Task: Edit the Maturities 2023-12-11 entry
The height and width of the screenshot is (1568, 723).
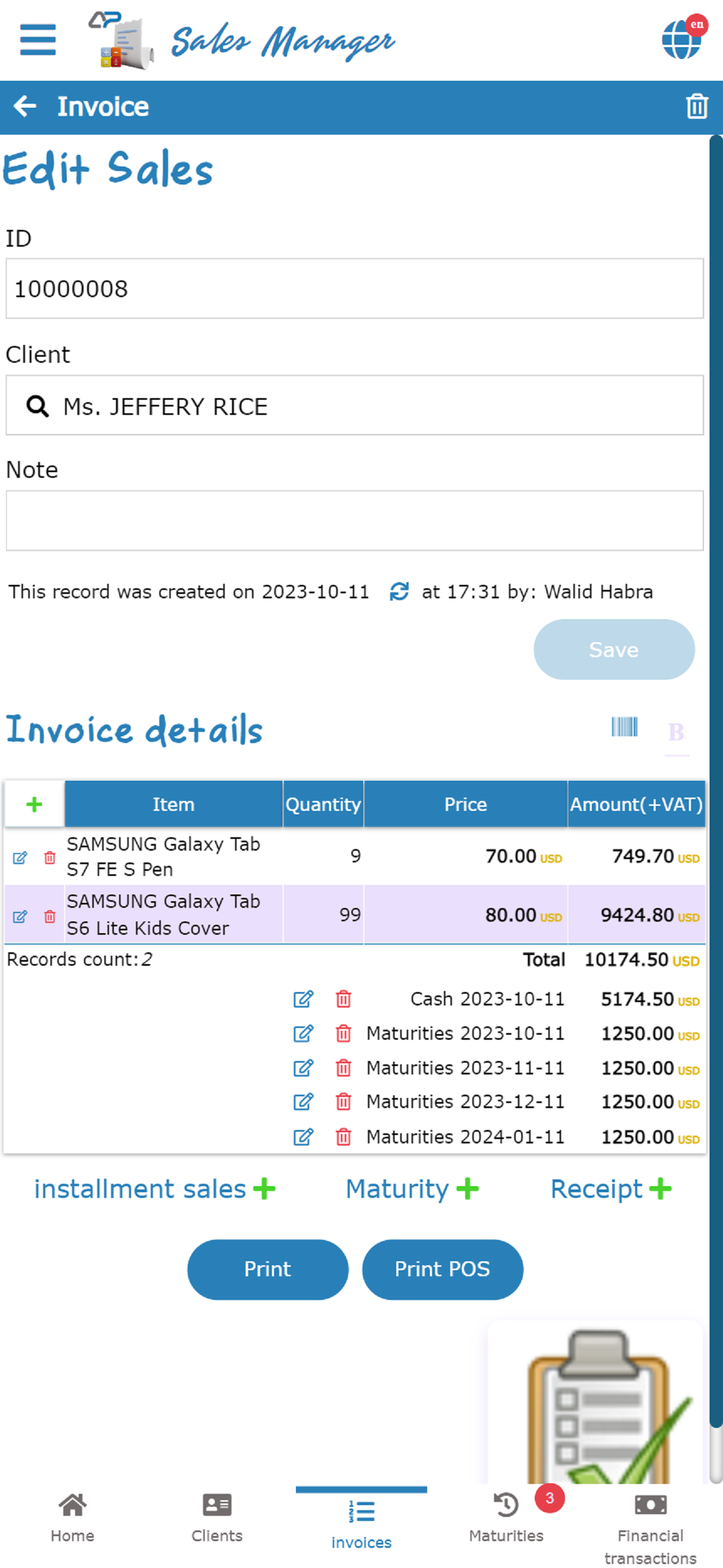Action: [303, 1101]
